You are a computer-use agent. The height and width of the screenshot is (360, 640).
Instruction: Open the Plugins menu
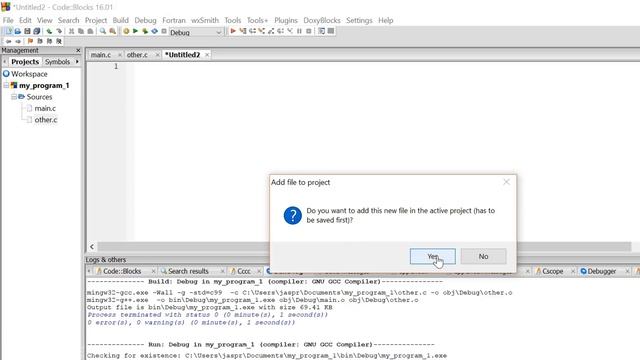(286, 20)
